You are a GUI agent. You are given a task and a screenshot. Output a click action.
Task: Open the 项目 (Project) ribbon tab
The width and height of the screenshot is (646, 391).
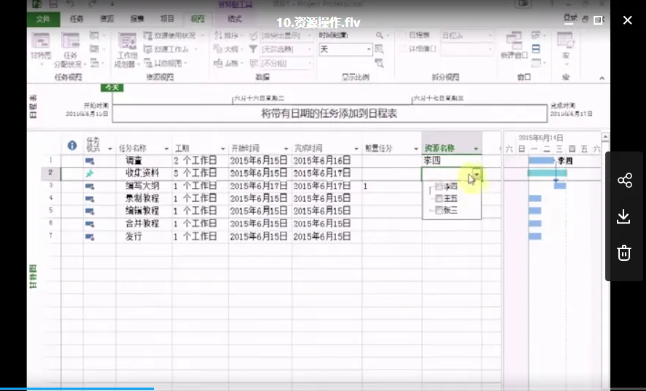click(x=167, y=19)
